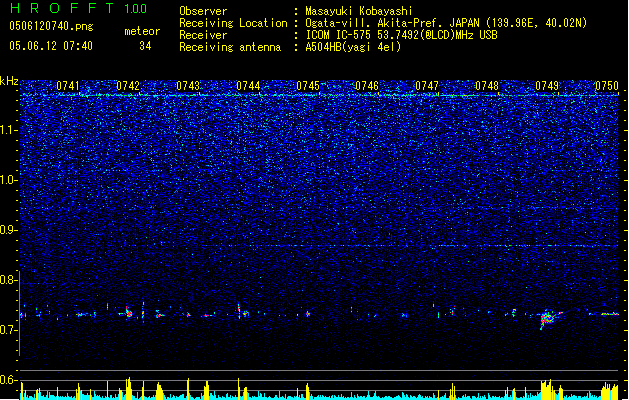Click the 0748 time marker

tap(487, 86)
